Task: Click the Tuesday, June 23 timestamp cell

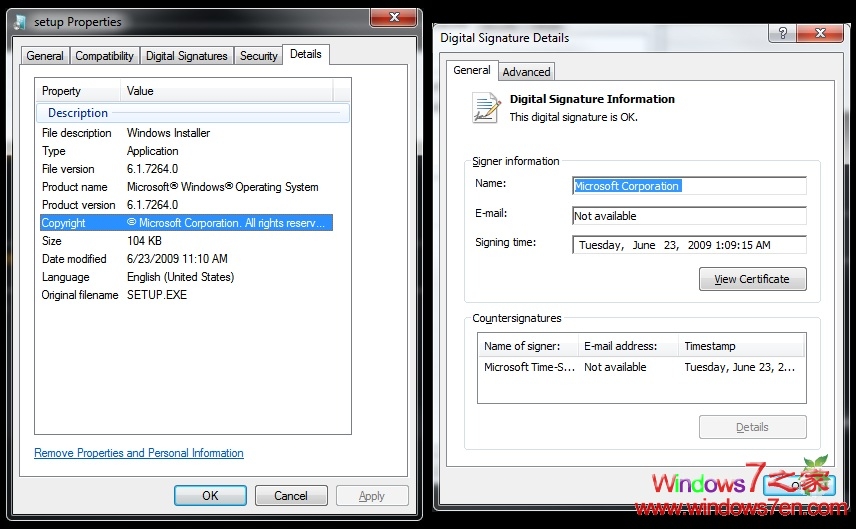Action: pyautogui.click(x=740, y=367)
